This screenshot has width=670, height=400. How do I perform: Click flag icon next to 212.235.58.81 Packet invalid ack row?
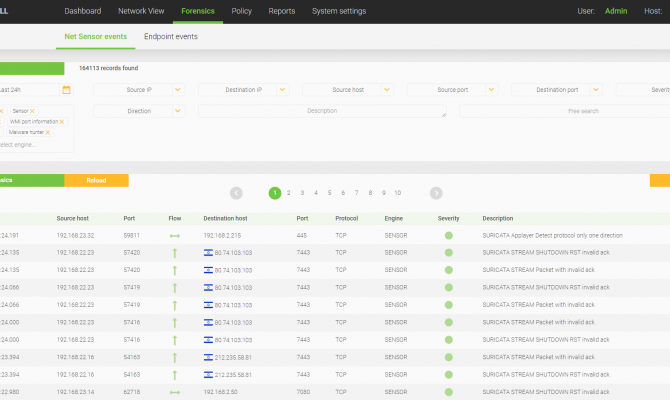point(208,357)
